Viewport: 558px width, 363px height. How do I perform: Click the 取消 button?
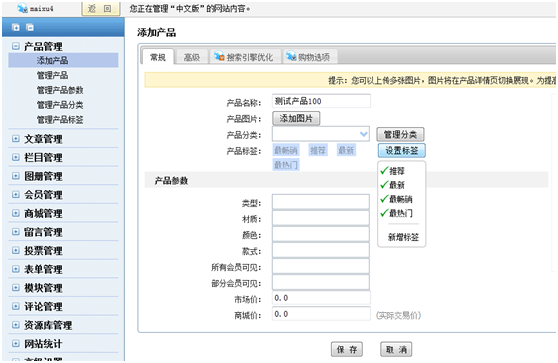tap(396, 349)
